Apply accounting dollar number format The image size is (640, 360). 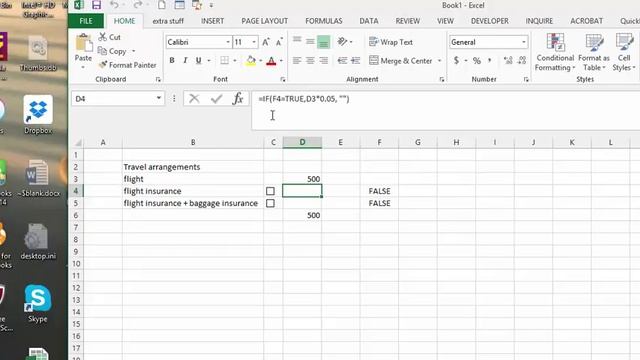point(456,60)
